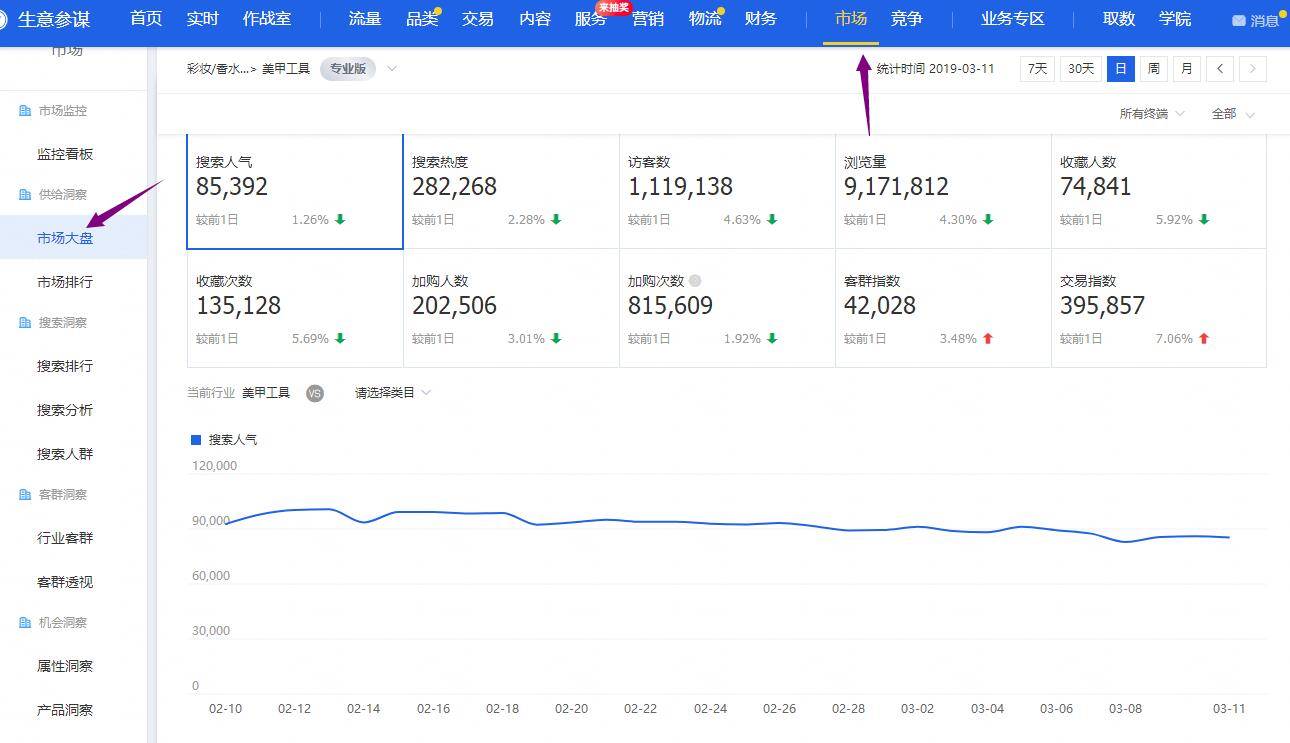
Task: Open the 品类 top menu
Action: 422,19
